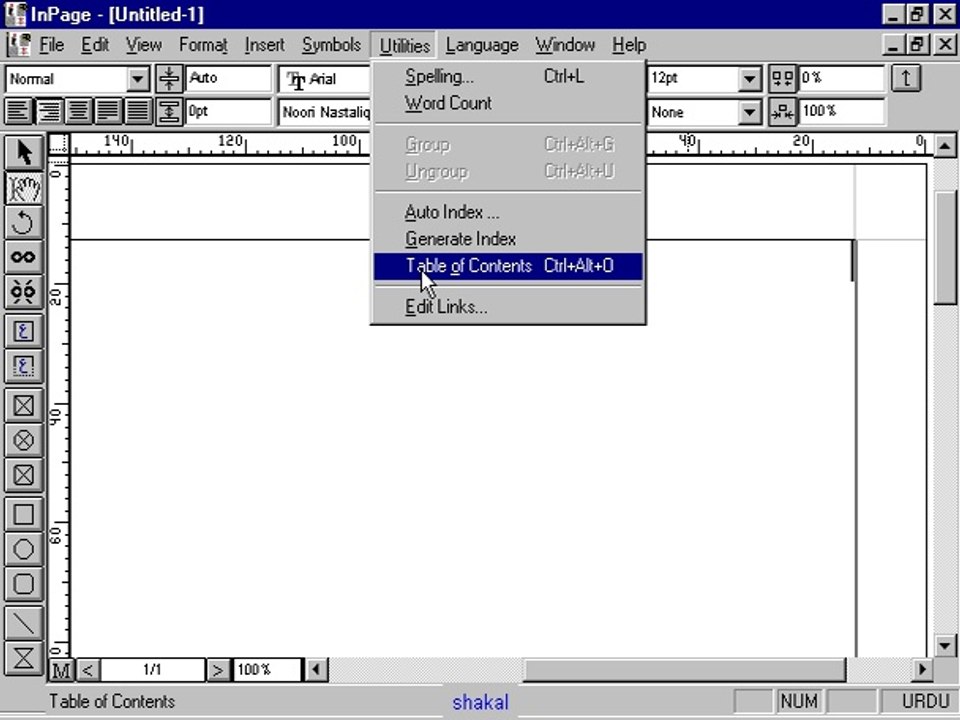Select the rotate tool
960x720 pixels.
pos(23,222)
